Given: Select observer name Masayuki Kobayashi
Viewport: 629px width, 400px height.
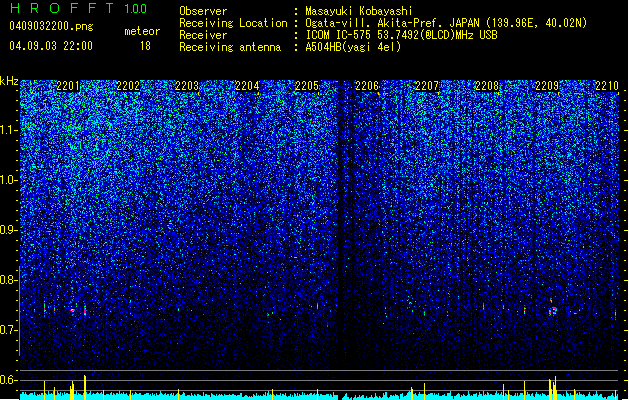Looking at the screenshot, I should click(x=359, y=11).
